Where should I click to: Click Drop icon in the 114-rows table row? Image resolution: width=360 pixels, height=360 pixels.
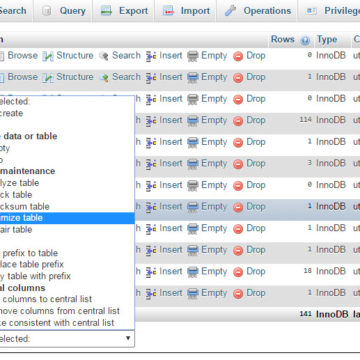point(238,121)
